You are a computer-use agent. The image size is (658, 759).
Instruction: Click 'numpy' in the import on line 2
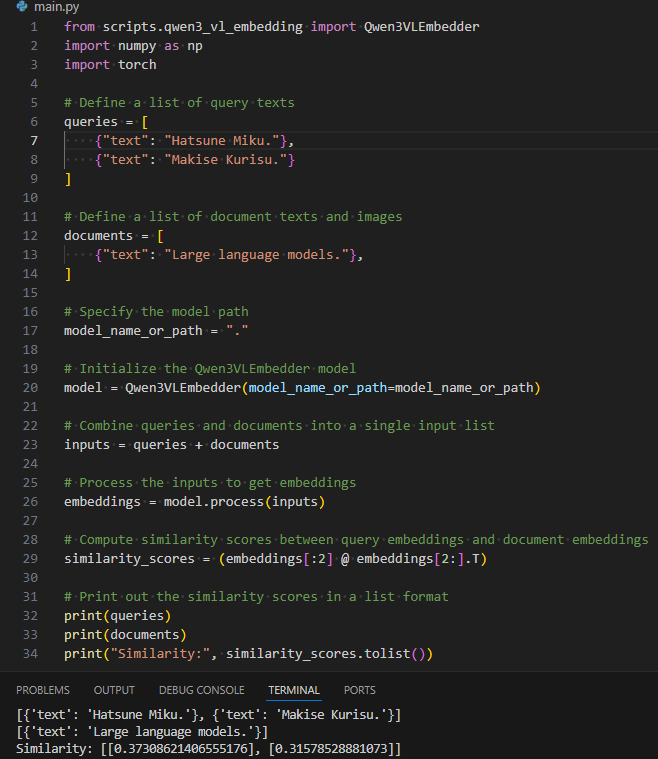[x=137, y=46]
